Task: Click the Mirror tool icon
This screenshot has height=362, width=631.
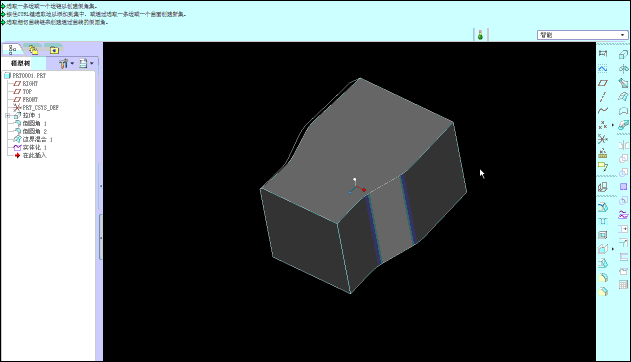Action: [x=623, y=145]
